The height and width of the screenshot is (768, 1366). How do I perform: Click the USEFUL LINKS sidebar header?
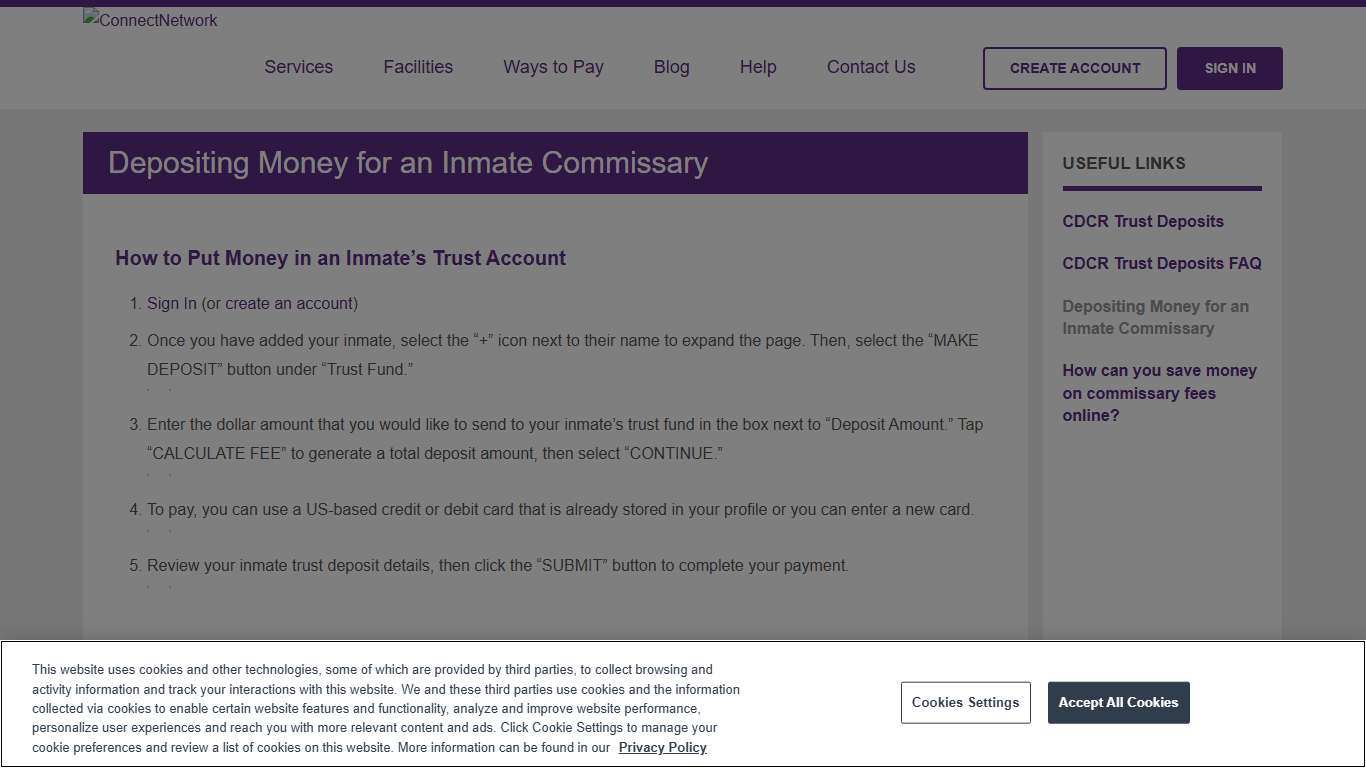(x=1123, y=163)
